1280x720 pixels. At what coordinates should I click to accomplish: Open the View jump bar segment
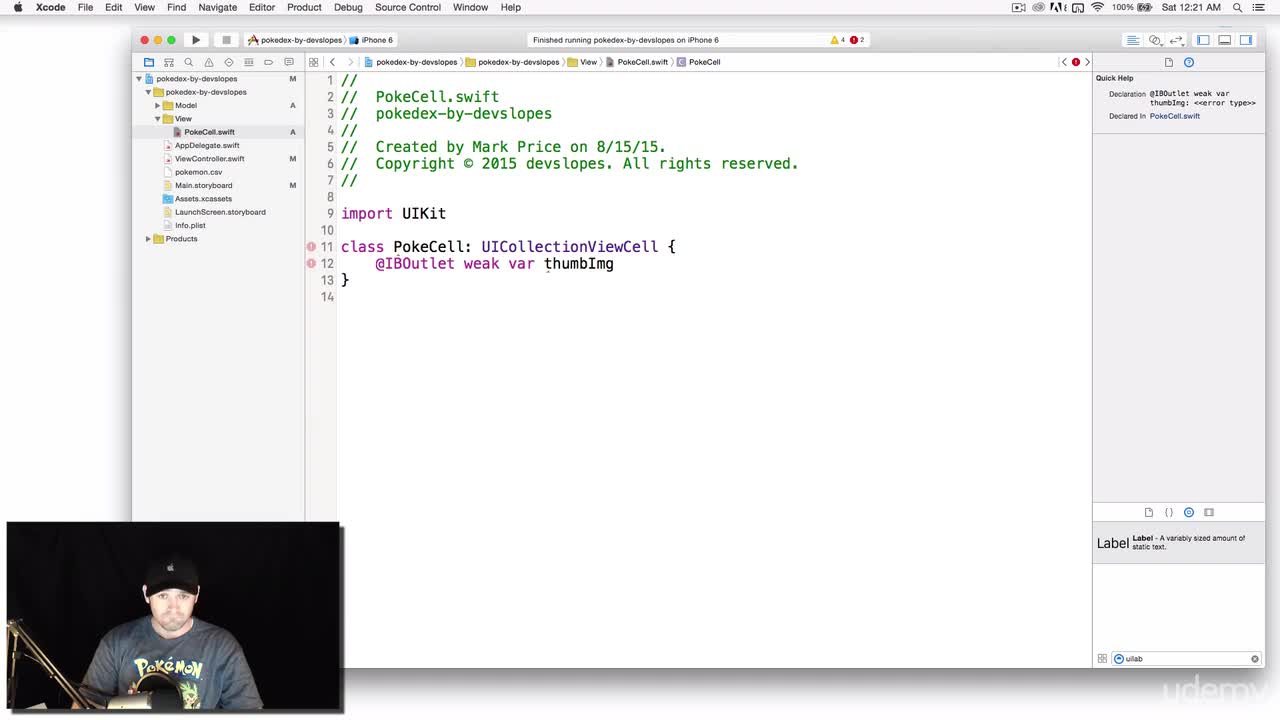(x=583, y=62)
